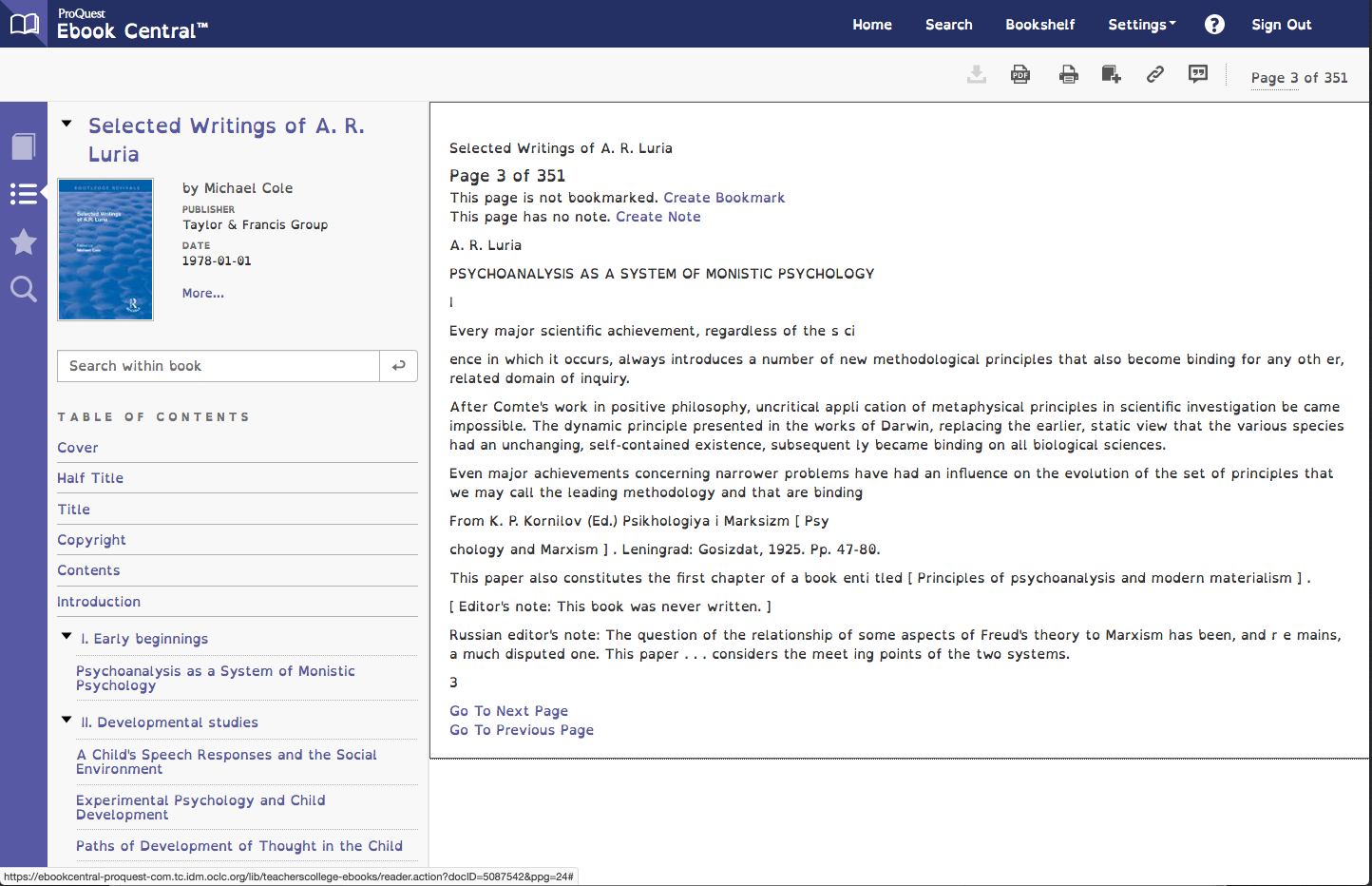Collapse the 'II. Developmental studies' section
This screenshot has height=886, width=1372.
(x=66, y=722)
